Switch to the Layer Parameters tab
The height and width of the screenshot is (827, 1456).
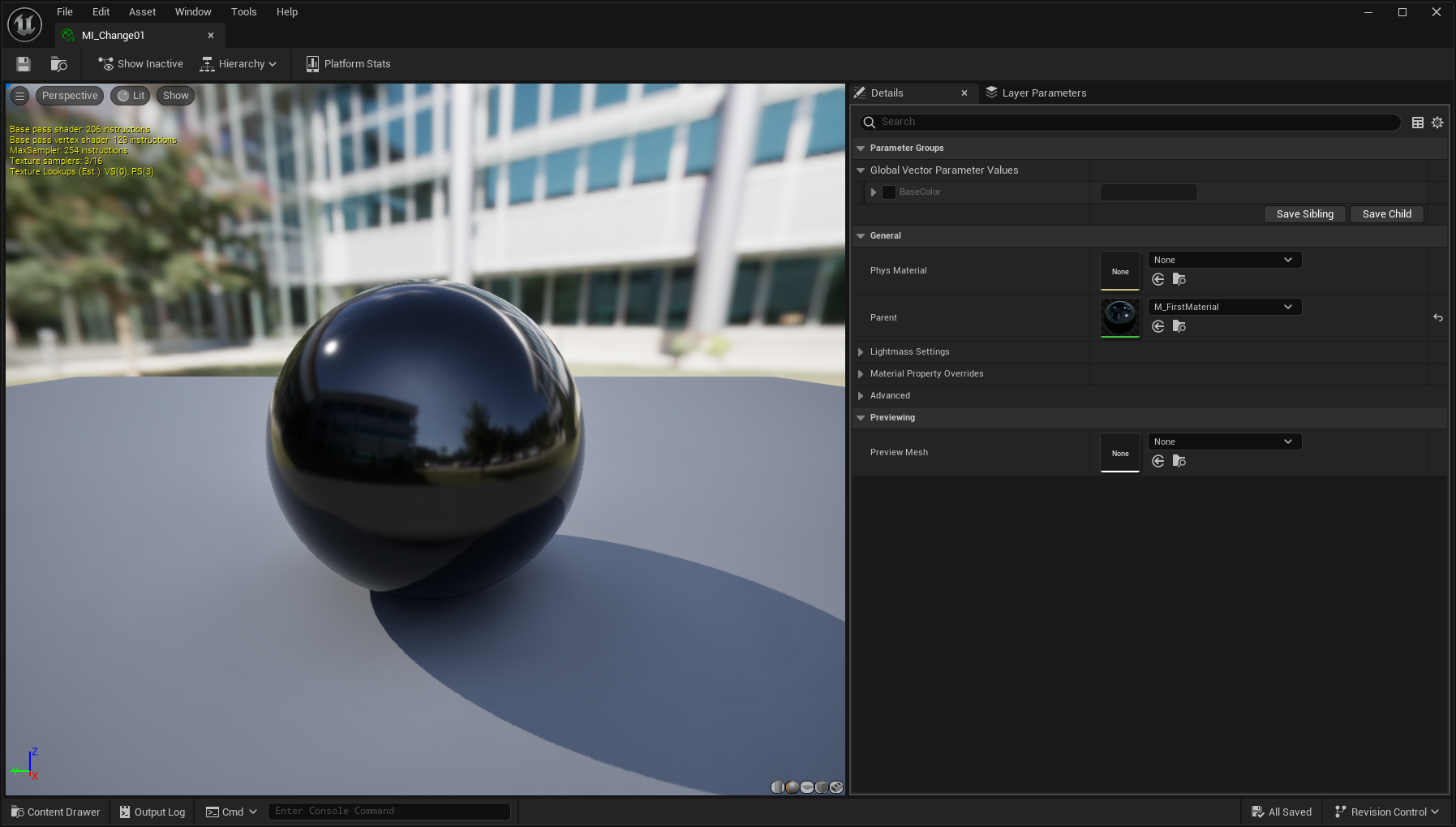[1036, 93]
